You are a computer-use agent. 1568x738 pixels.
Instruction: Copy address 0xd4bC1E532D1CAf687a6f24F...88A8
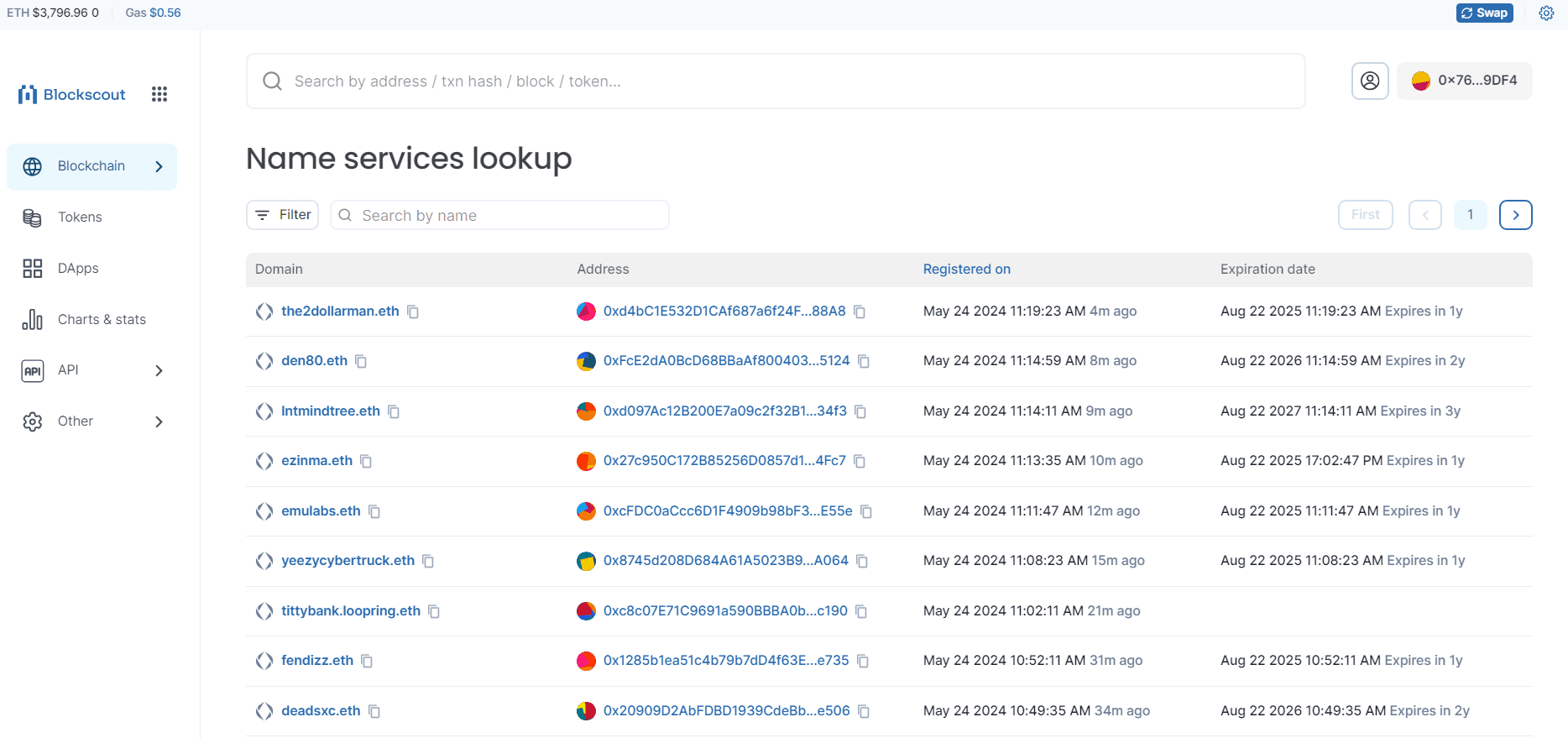[860, 311]
